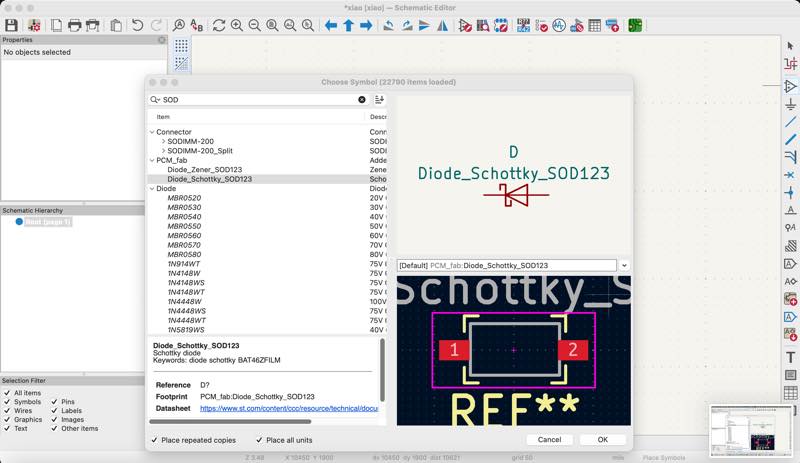Screen dimensions: 800x463
Task: Clear the SOD search text
Action: [362, 100]
